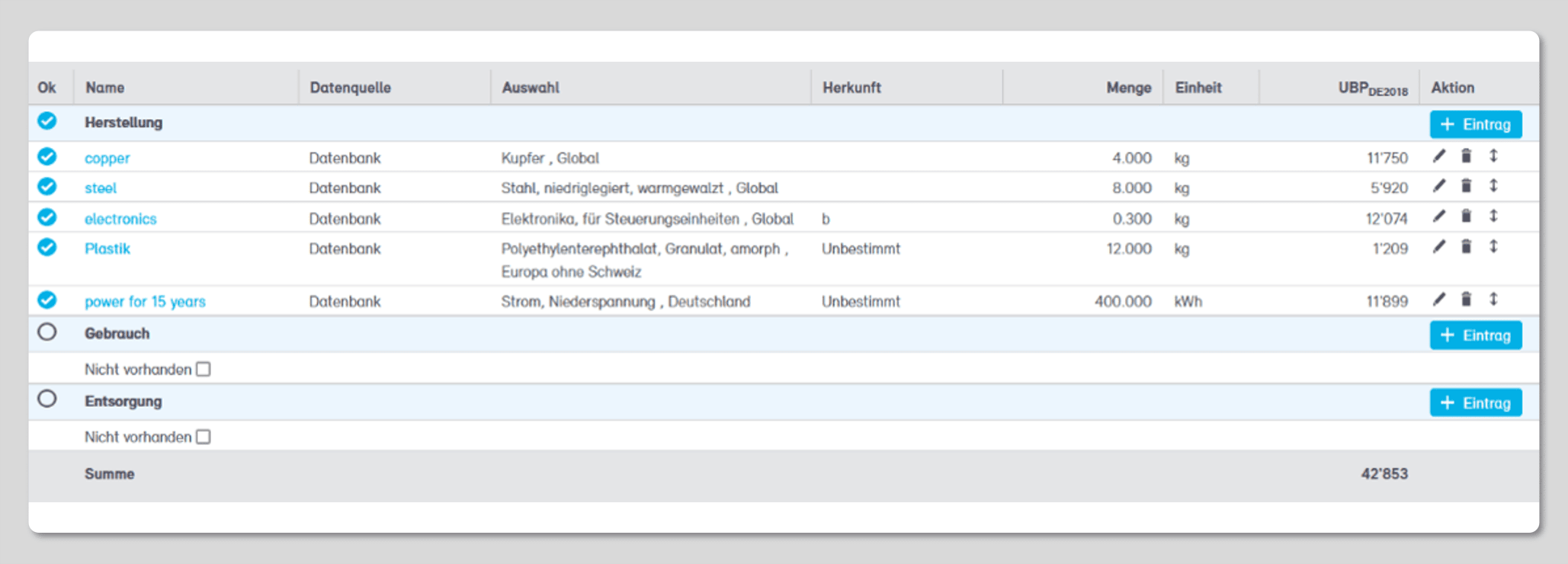Click the move arrows icon for steel
The image size is (1568, 564).
tap(1493, 186)
